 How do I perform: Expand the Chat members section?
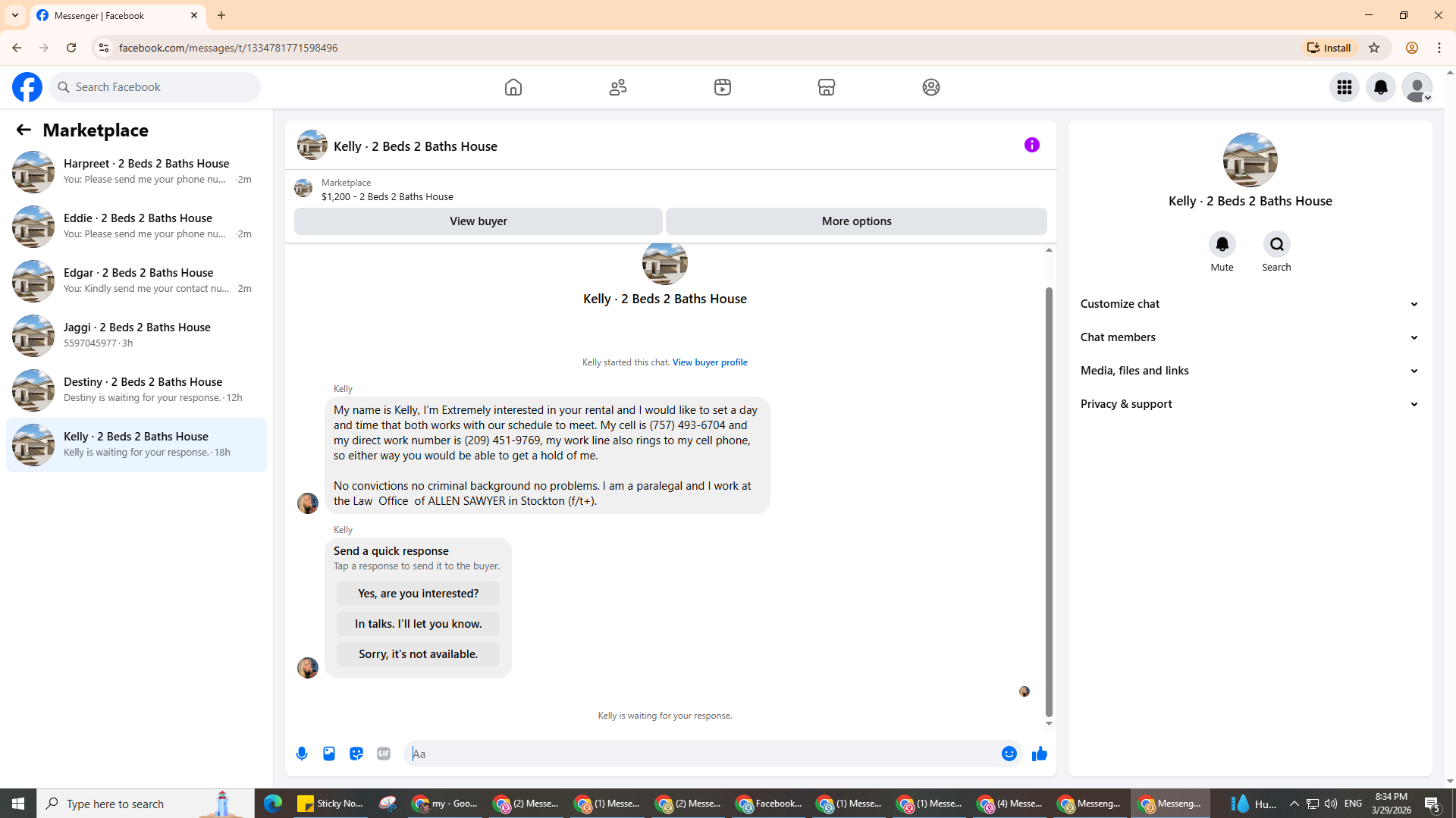click(1250, 337)
